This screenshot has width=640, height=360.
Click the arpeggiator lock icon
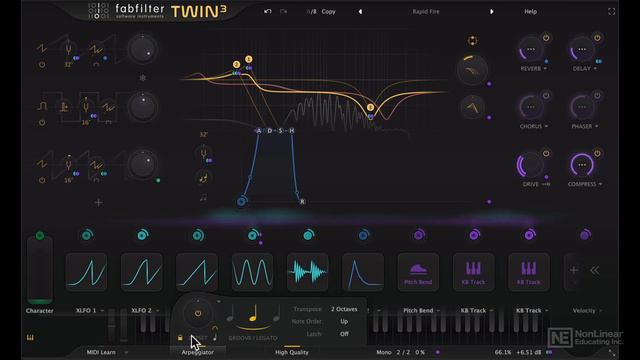[180, 338]
